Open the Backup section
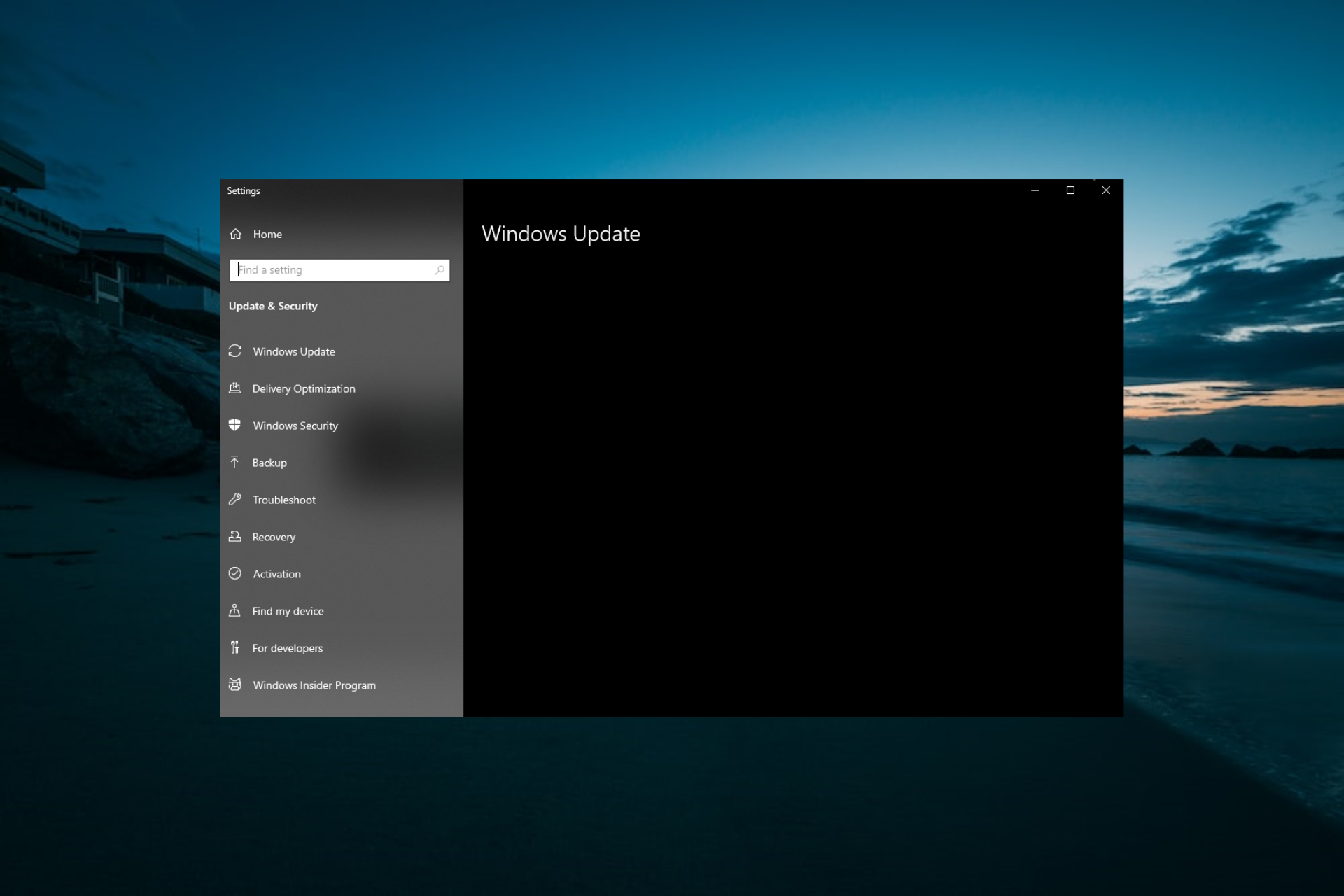 click(x=342, y=463)
